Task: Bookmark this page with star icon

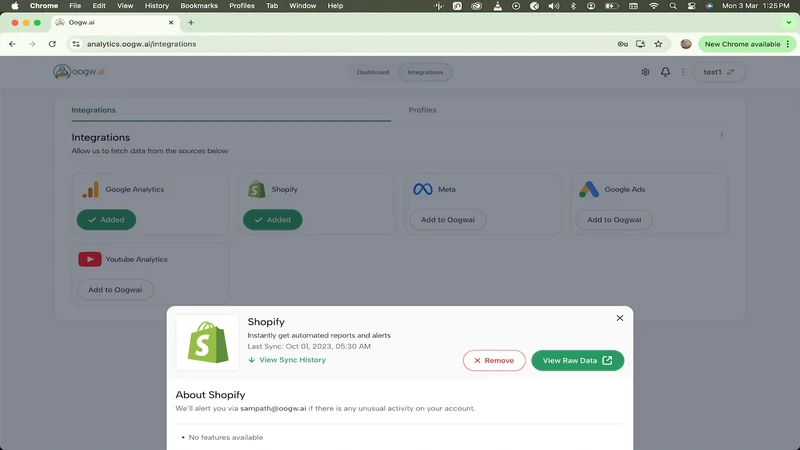Action: point(658,44)
